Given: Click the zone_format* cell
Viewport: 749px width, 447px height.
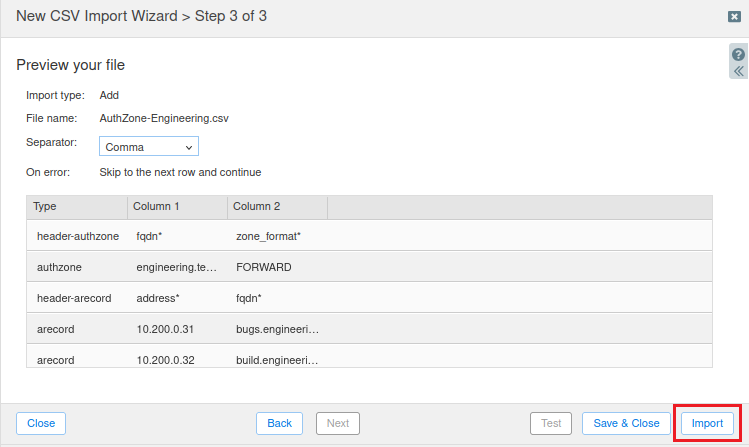Looking at the screenshot, I should [x=268, y=236].
